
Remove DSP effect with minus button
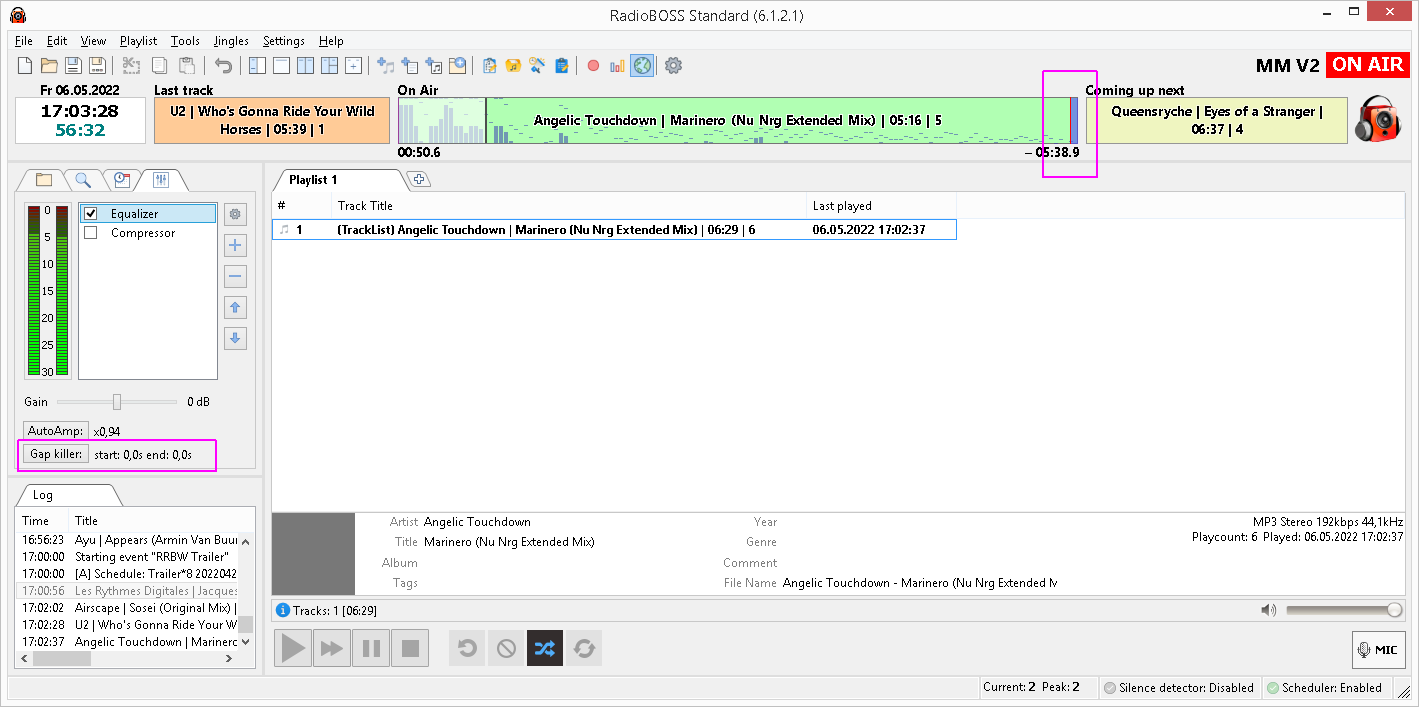tap(236, 276)
